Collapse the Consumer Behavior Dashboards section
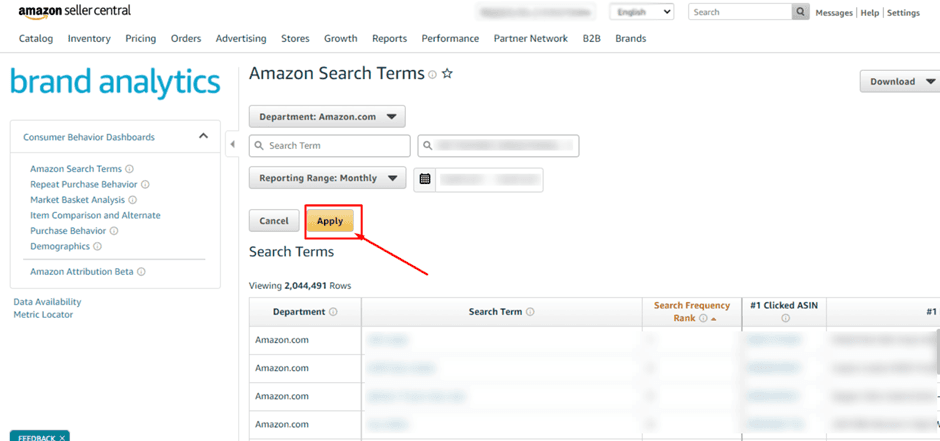Viewport: 940px width, 441px height. click(203, 136)
